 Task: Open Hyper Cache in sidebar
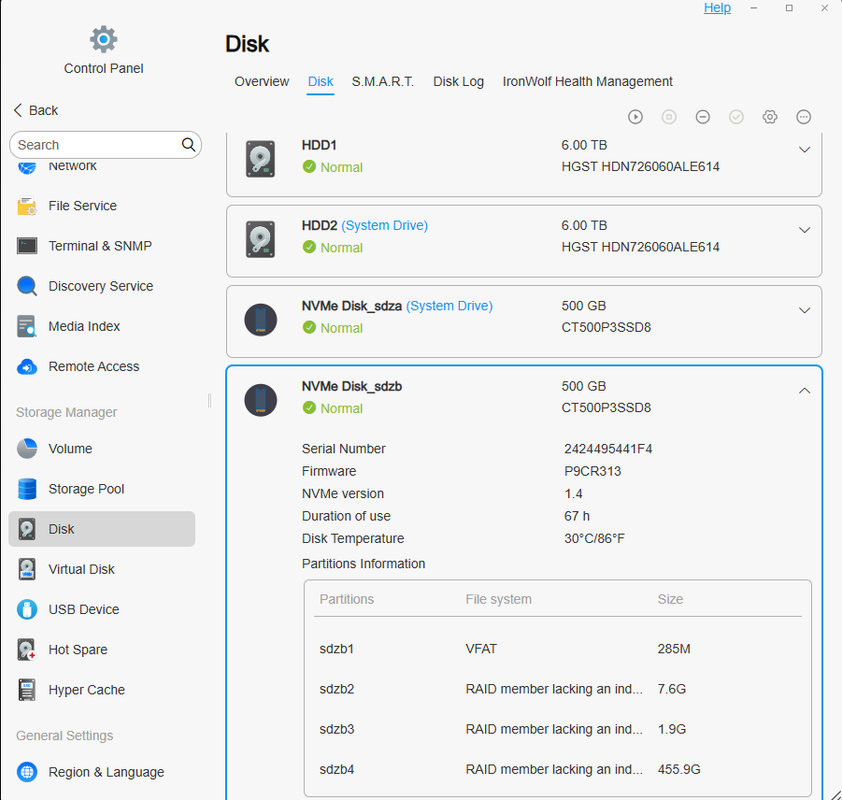coord(102,690)
